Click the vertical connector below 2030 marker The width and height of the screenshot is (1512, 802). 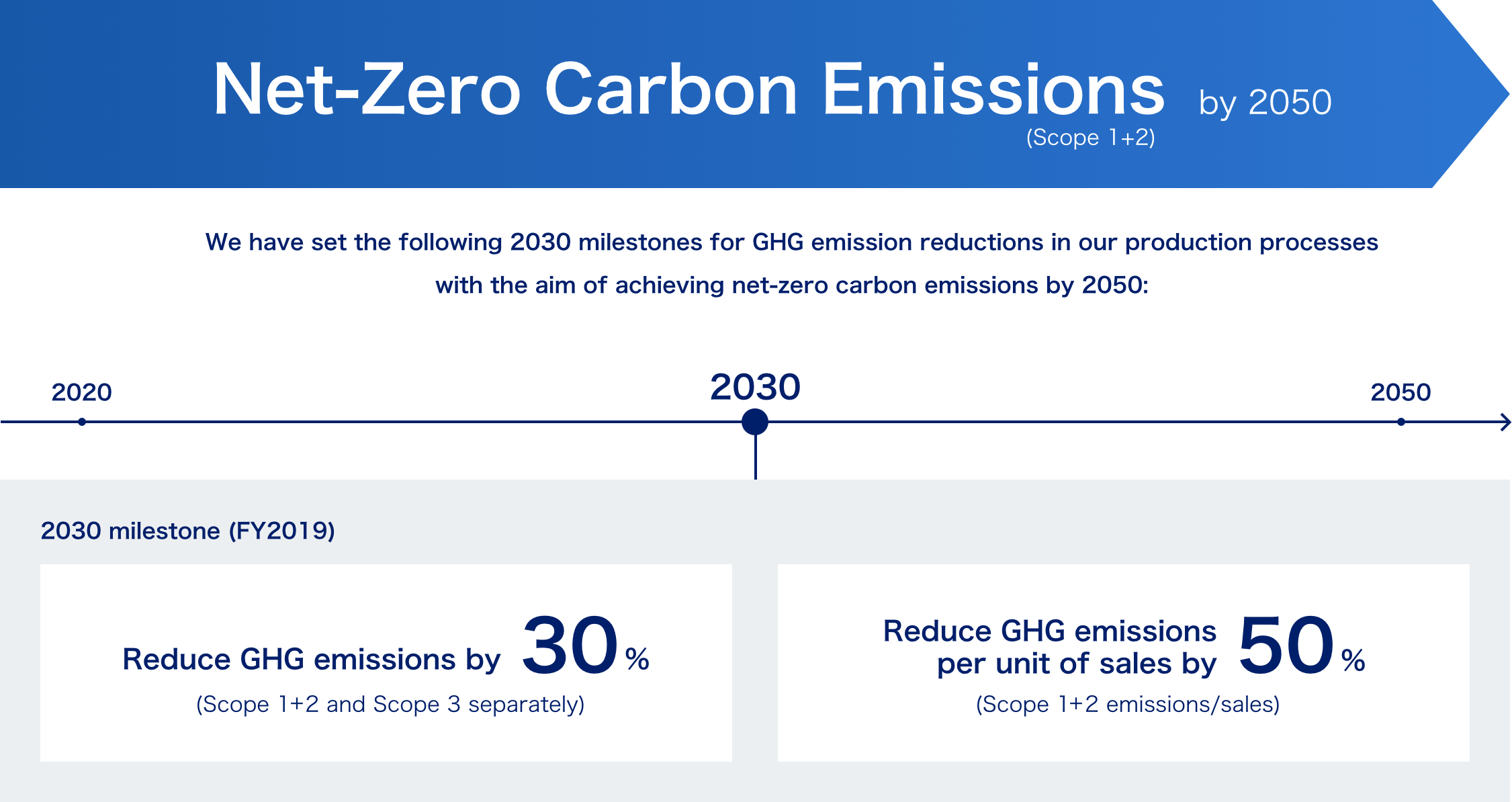(x=755, y=457)
